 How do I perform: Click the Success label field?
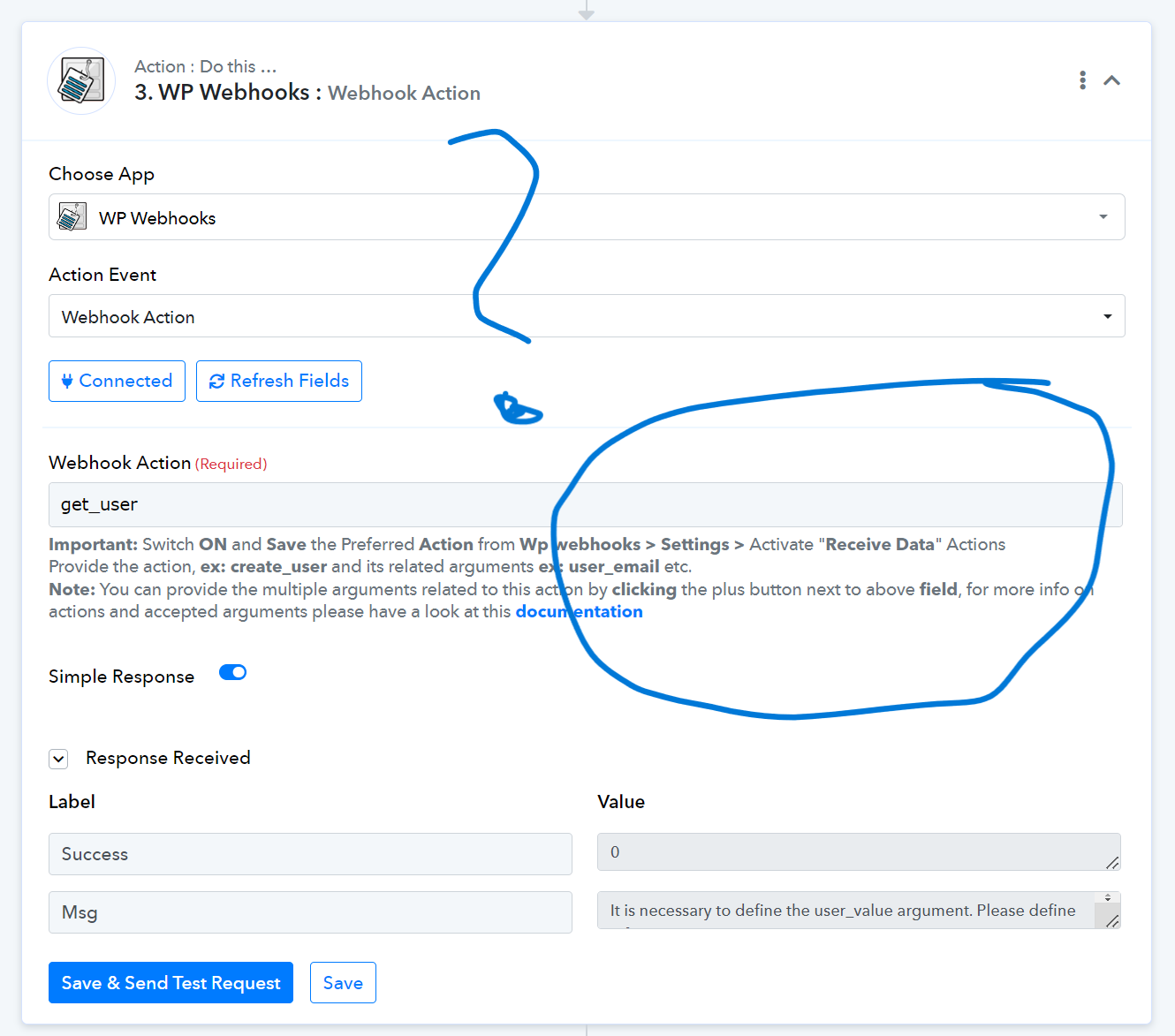(310, 854)
